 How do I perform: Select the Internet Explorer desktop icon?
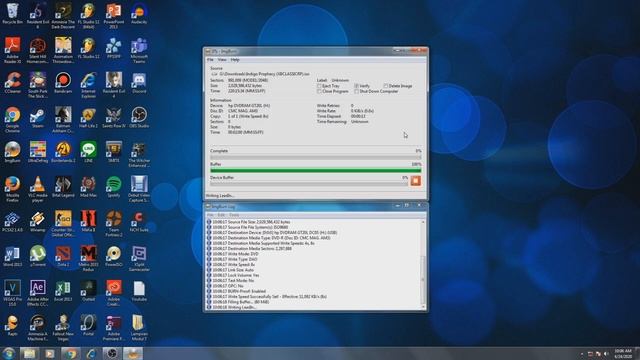click(88, 85)
